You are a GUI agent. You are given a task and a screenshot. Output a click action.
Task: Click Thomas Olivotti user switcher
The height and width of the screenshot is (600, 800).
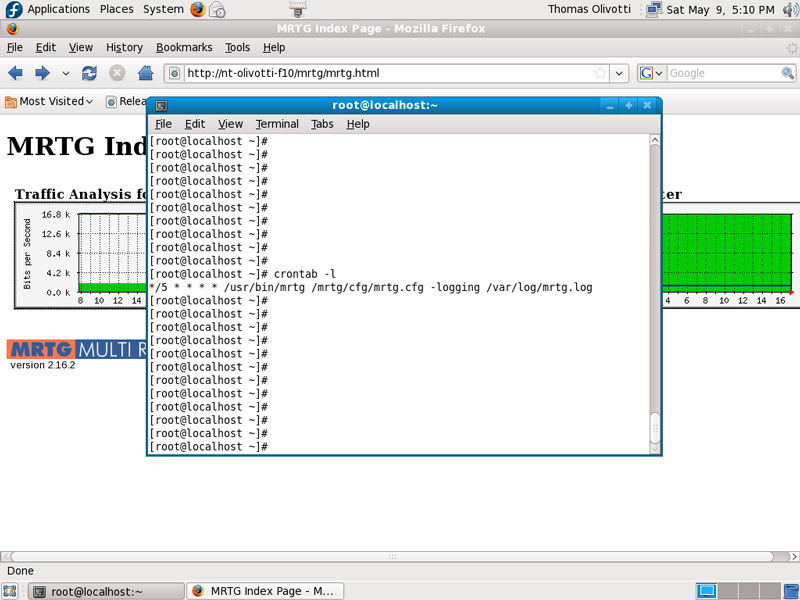coord(589,9)
